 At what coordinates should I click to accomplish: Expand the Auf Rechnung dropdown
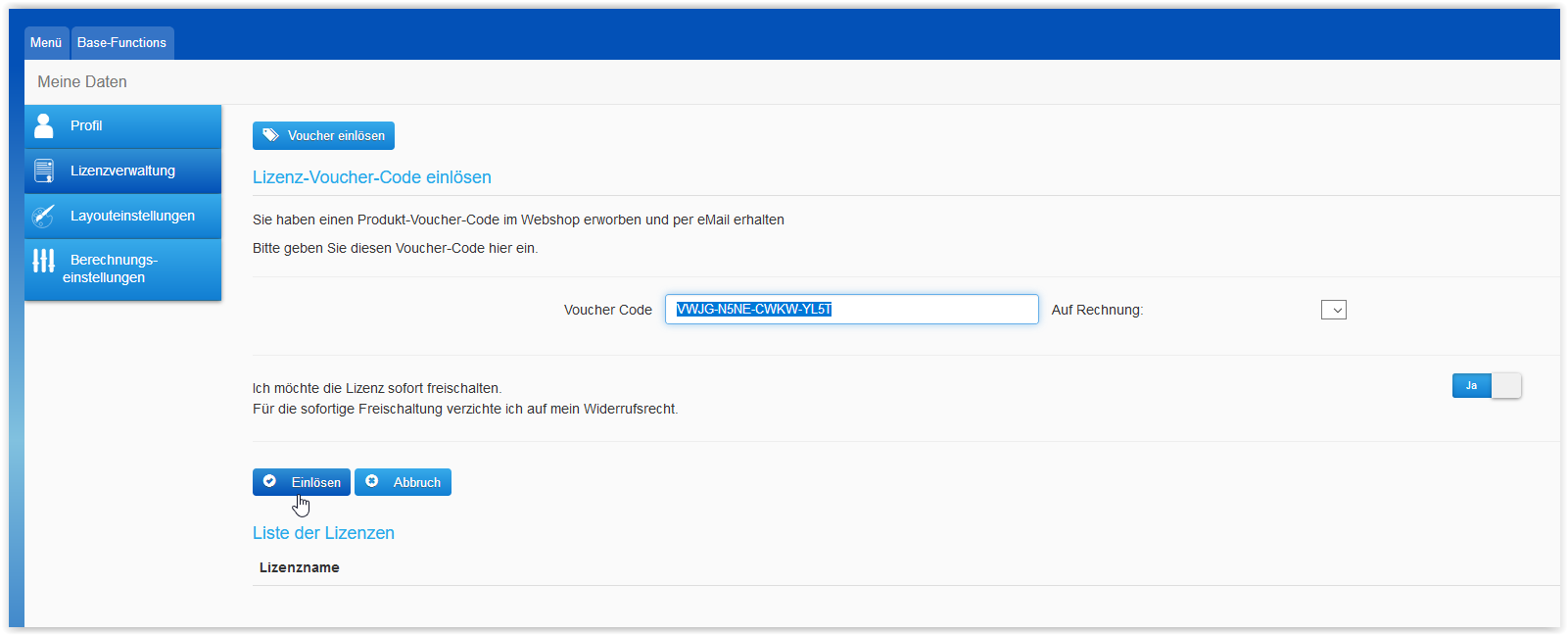pyautogui.click(x=1333, y=310)
